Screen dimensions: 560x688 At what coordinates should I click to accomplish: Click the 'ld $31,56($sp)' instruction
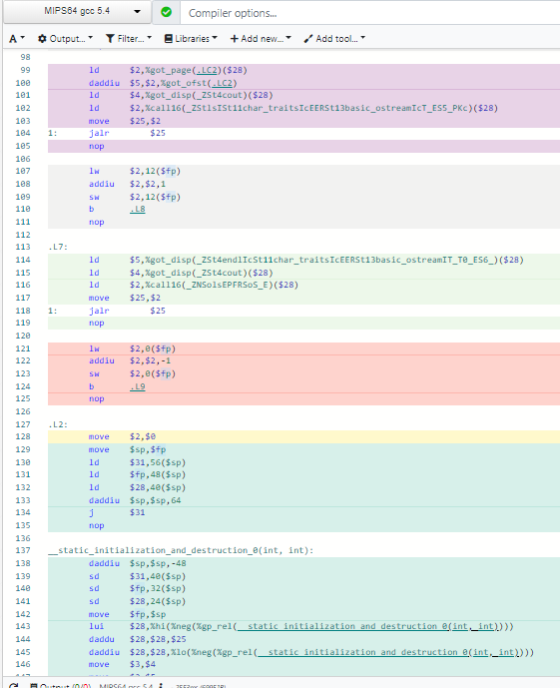tap(137, 462)
